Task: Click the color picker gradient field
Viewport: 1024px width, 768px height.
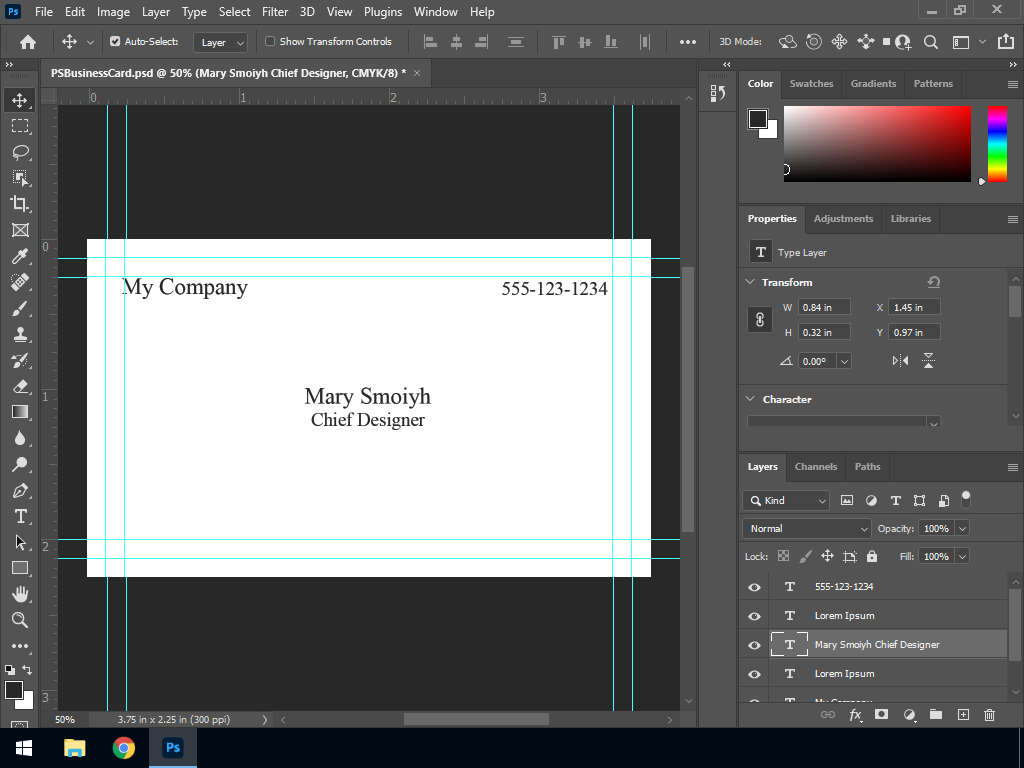Action: coord(876,144)
